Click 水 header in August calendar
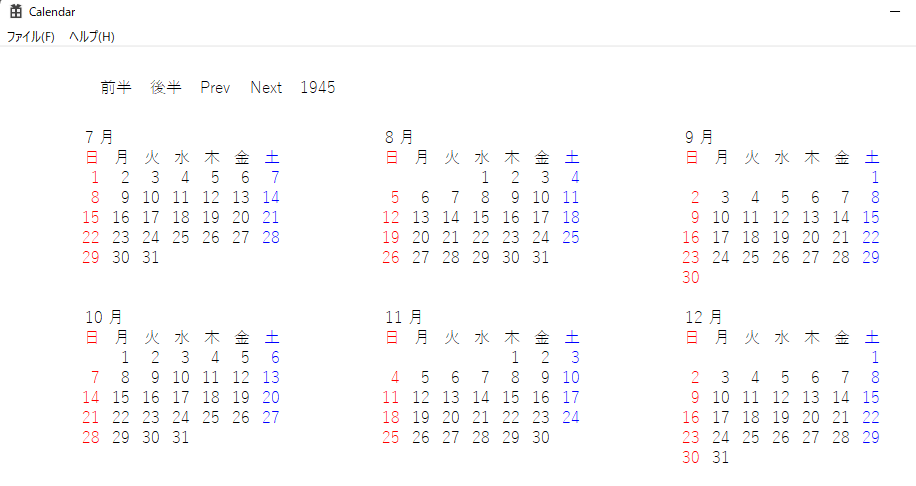 coord(482,157)
